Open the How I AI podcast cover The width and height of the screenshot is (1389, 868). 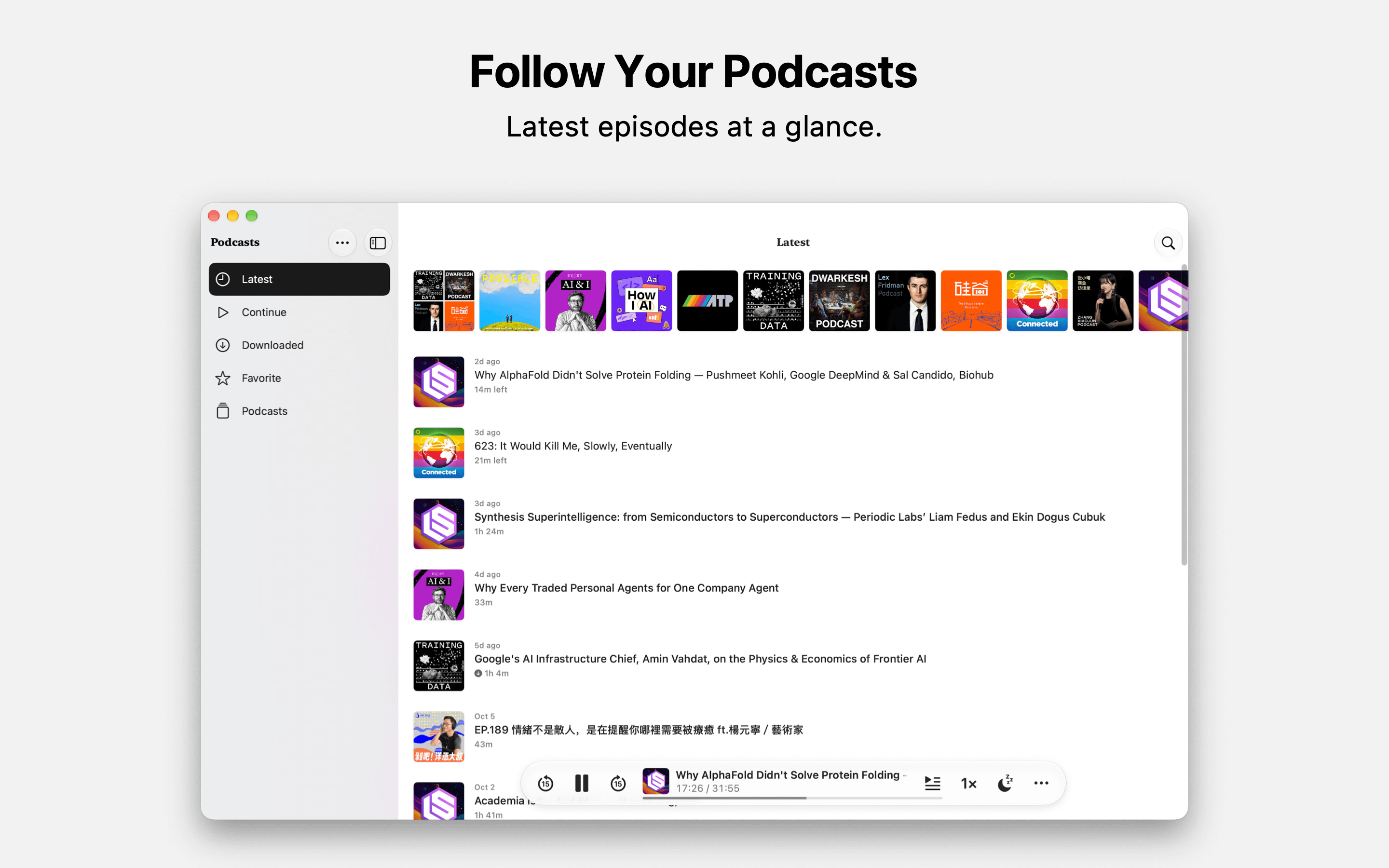point(642,301)
